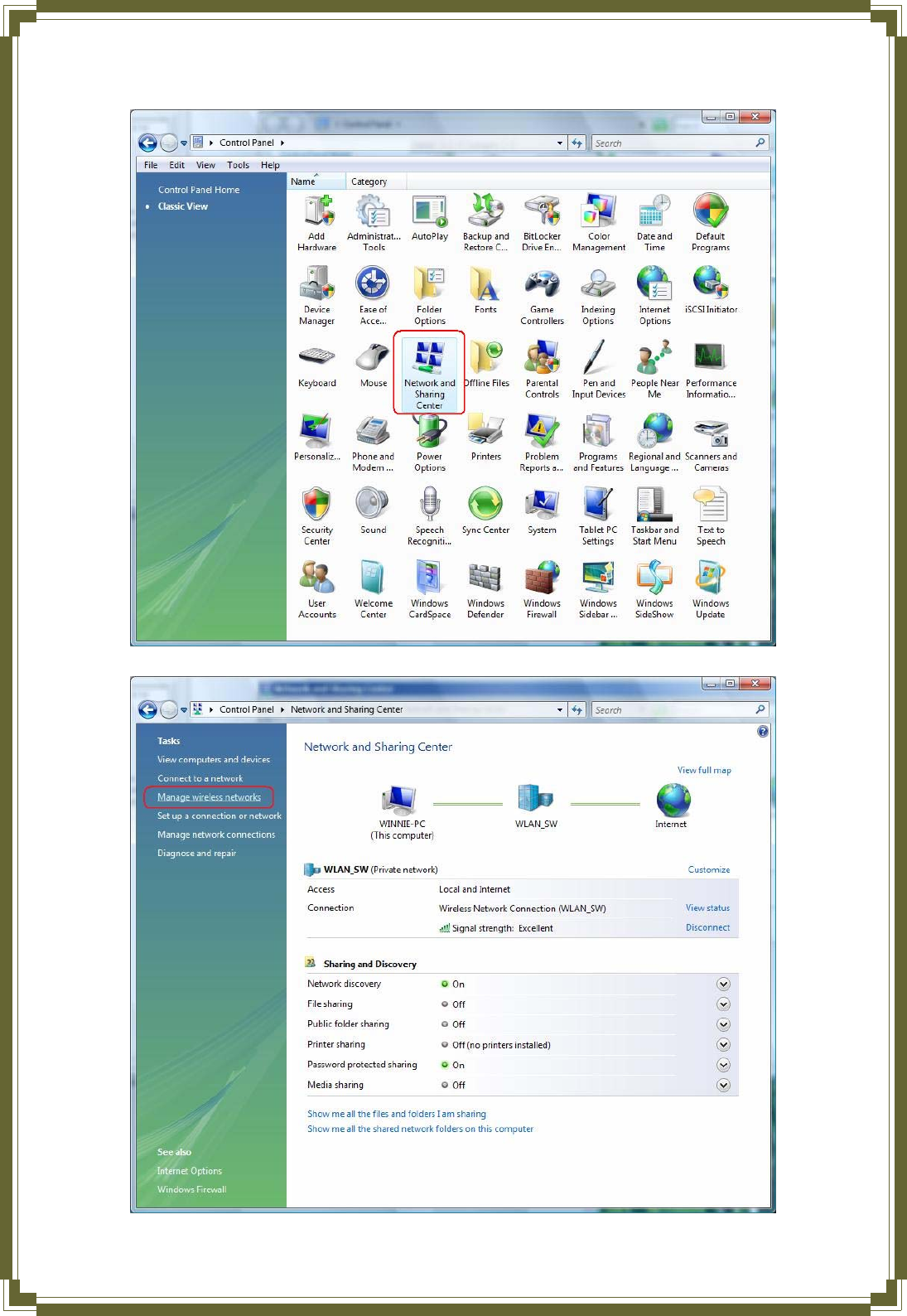Expand Password protected sharing settings
The height and width of the screenshot is (1316, 907).
(x=723, y=1065)
